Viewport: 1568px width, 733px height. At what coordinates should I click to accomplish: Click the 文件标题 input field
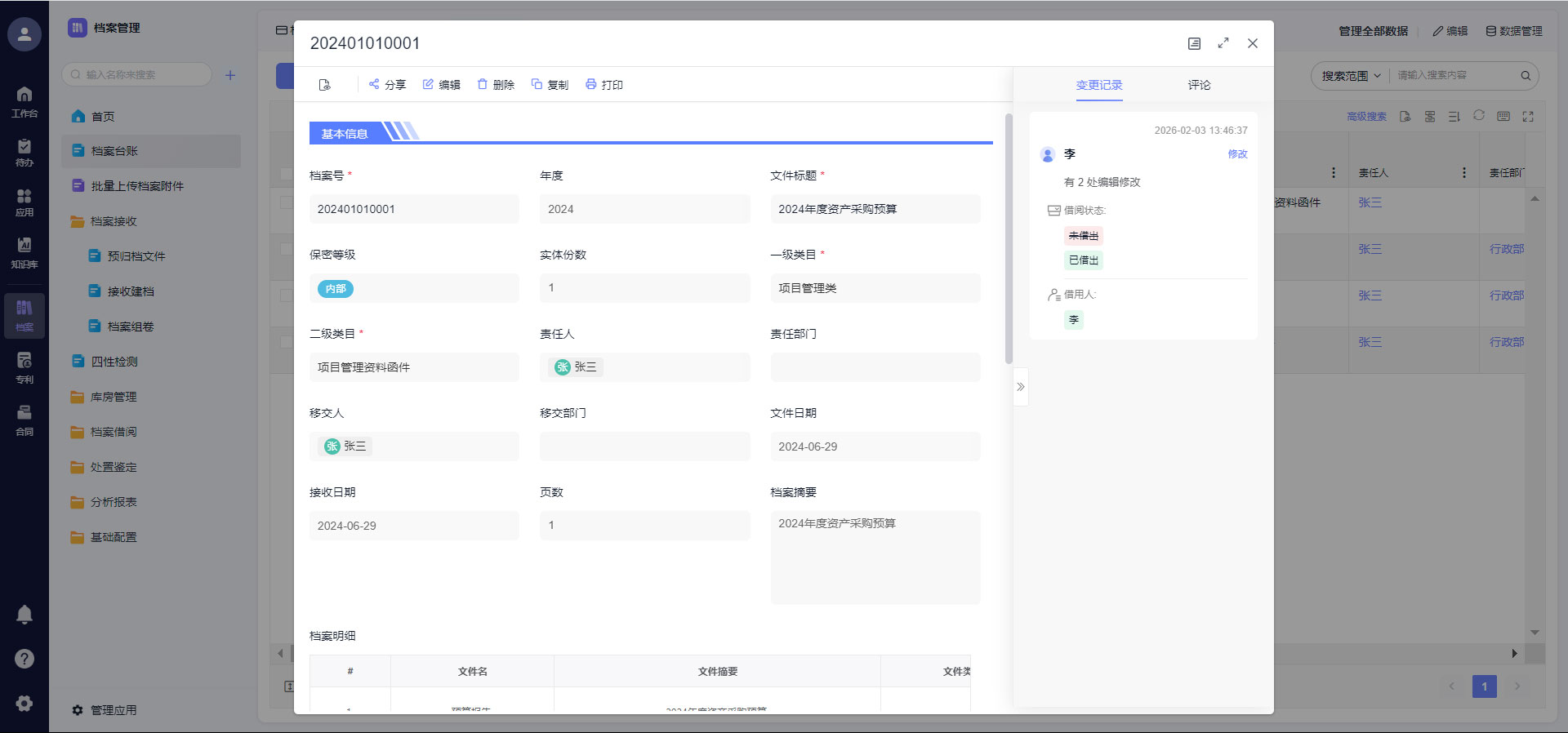[x=875, y=209]
